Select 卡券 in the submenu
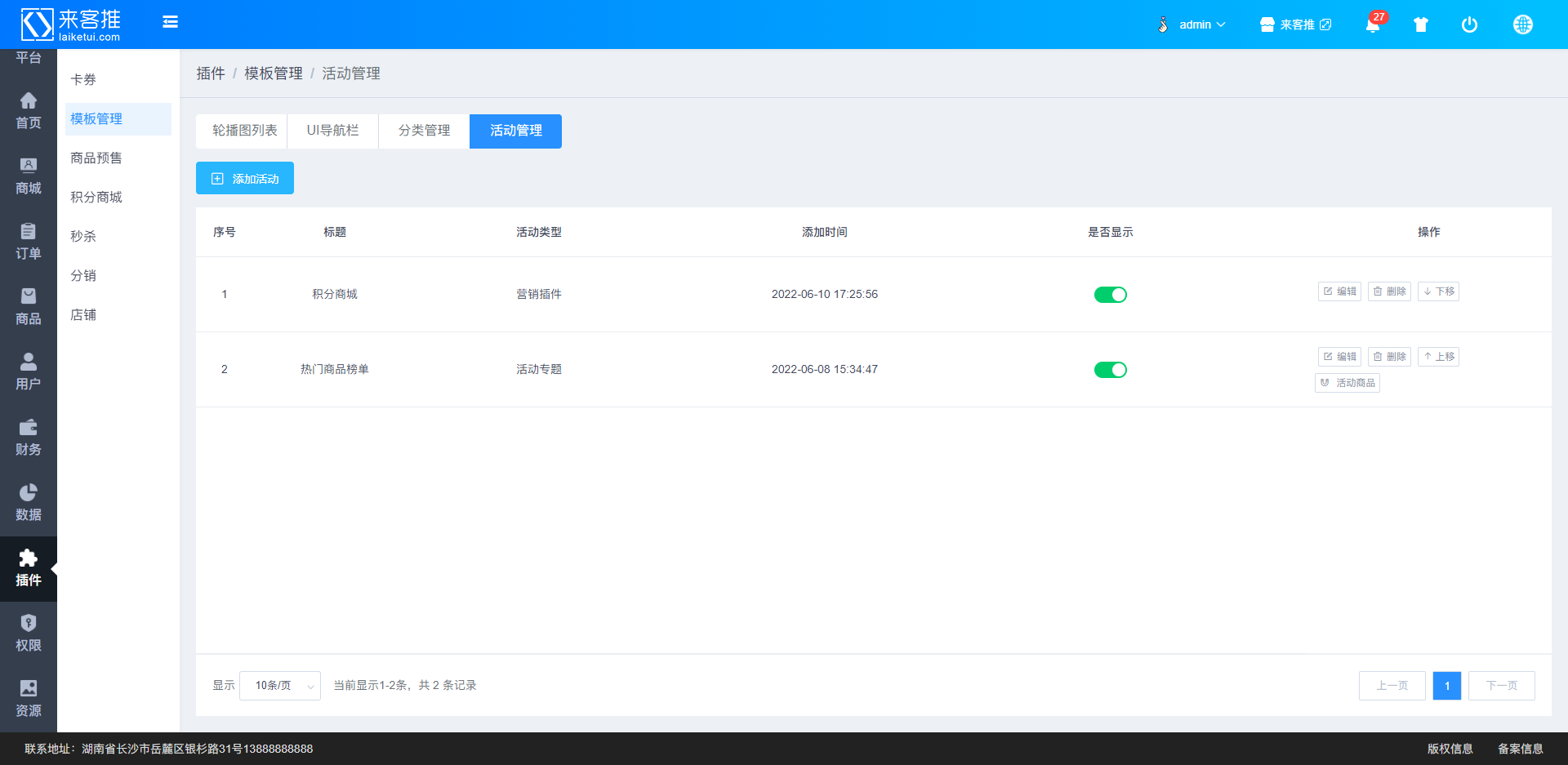This screenshot has height=765, width=1568. tap(118, 80)
